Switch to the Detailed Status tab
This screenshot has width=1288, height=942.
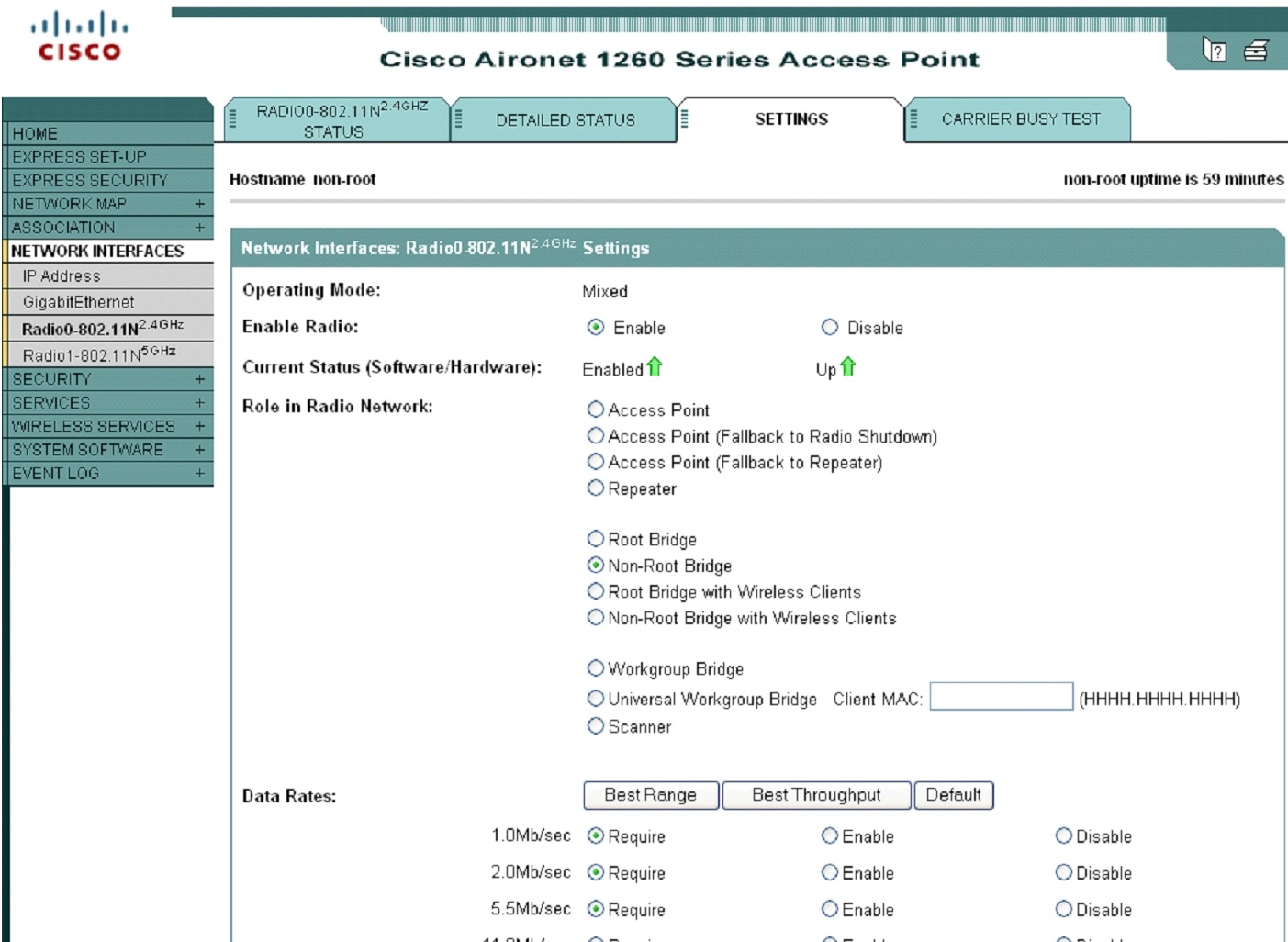point(565,120)
